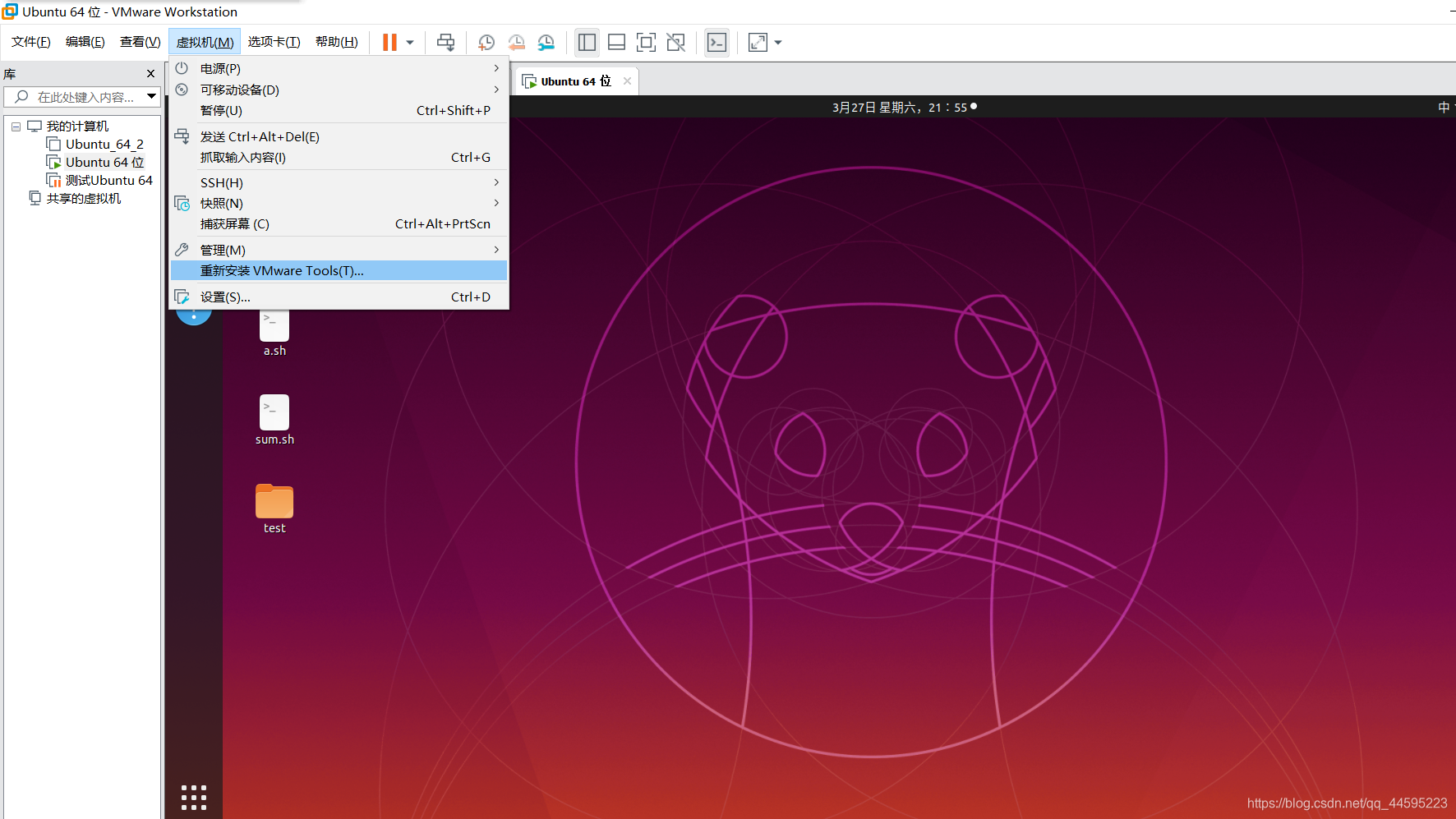1456x819 pixels.
Task: Toggle the library sidebar view icon
Action: (x=587, y=42)
